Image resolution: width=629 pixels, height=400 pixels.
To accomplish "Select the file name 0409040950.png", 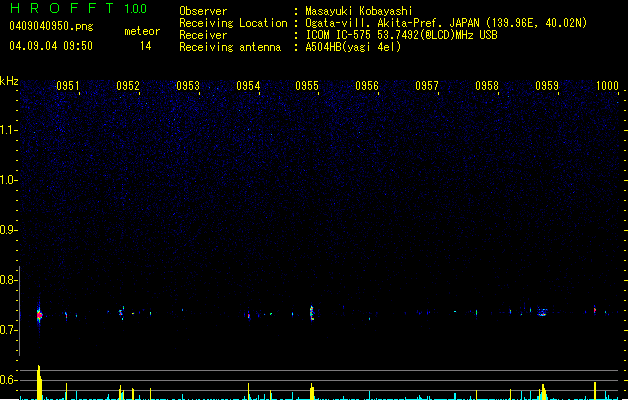I will (x=51, y=26).
